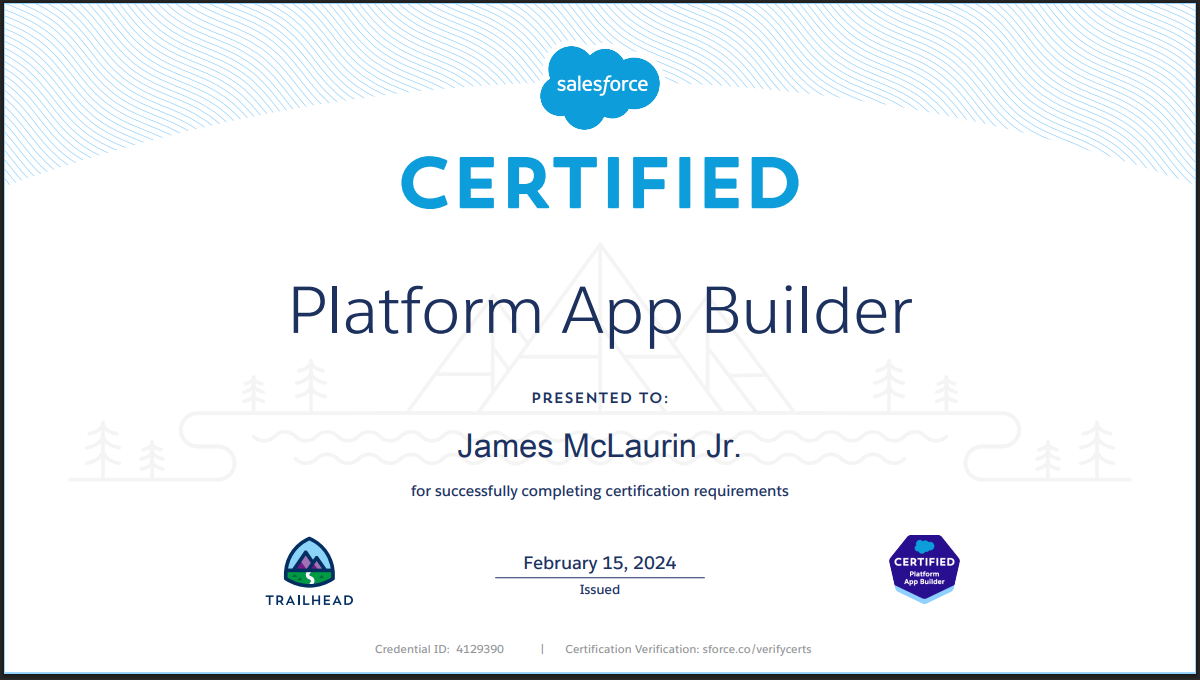Click the successfully completing certification requirements line
This screenshot has height=680, width=1200.
pos(600,491)
